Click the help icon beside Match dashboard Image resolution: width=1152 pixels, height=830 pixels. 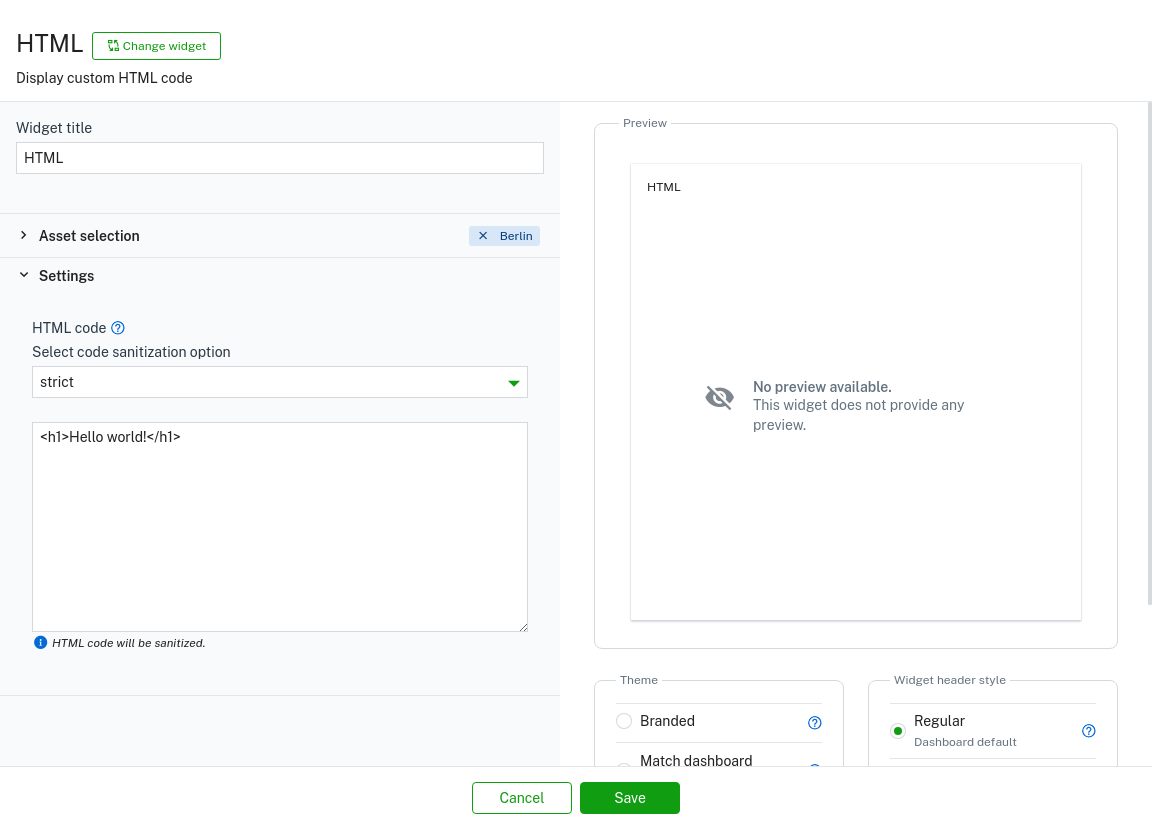815,770
